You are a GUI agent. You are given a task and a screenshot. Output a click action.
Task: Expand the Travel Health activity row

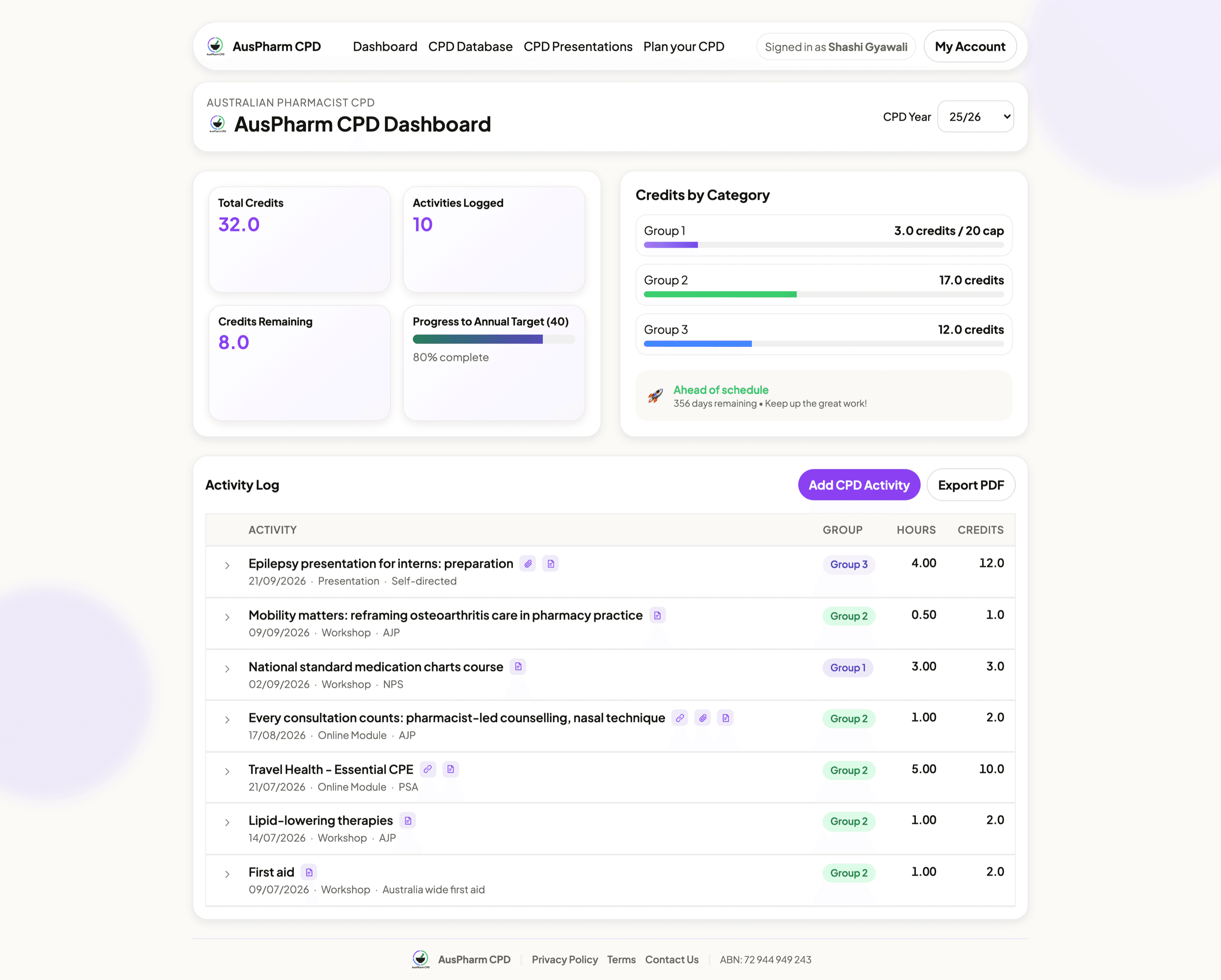point(227,771)
